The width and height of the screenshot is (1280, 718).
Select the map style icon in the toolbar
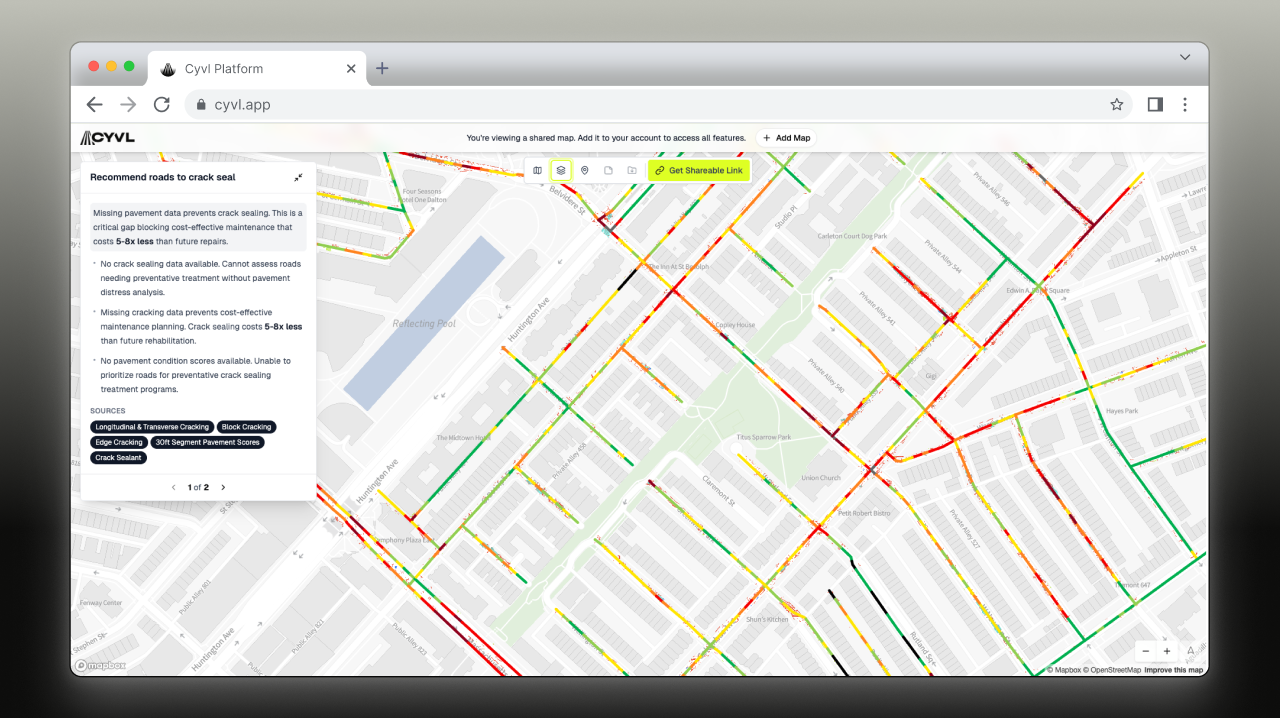tap(537, 170)
